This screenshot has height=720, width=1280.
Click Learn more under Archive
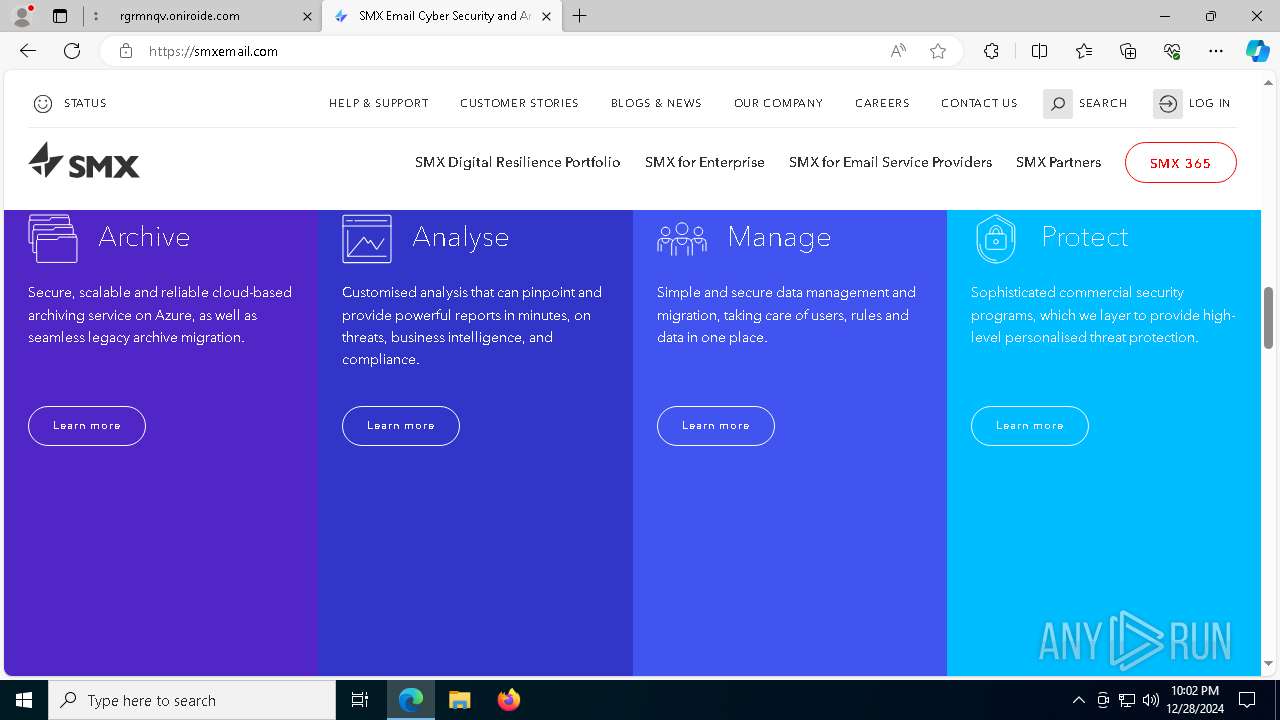(x=87, y=426)
